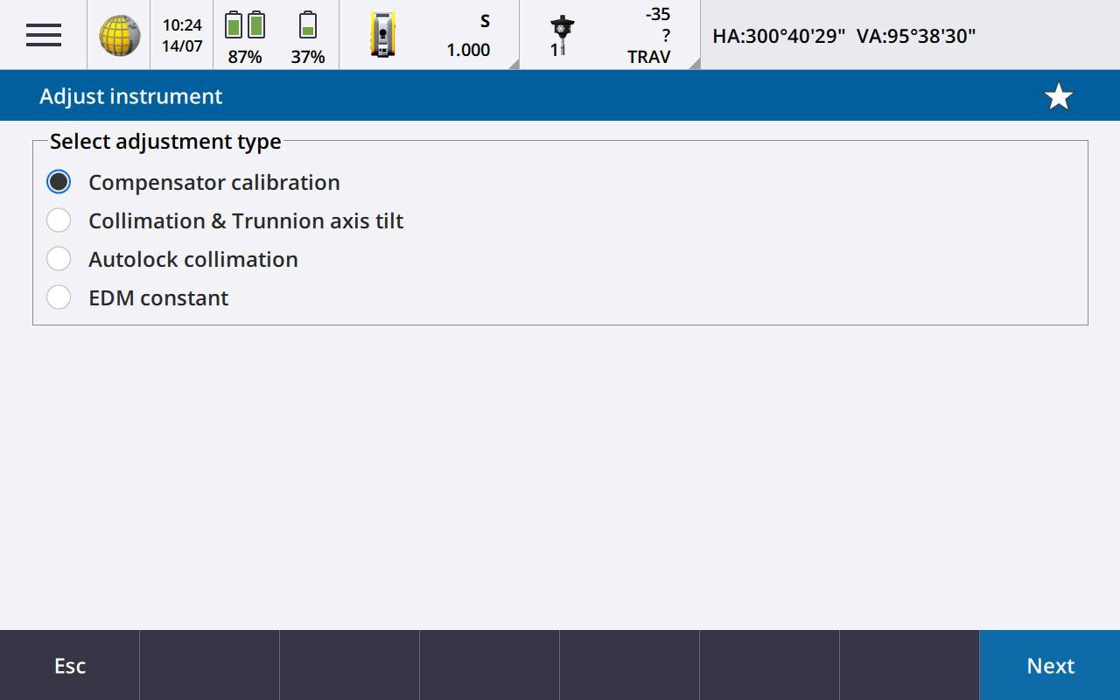Select Compensator calibration radio button
The width and height of the screenshot is (1120, 700).
pyautogui.click(x=59, y=182)
